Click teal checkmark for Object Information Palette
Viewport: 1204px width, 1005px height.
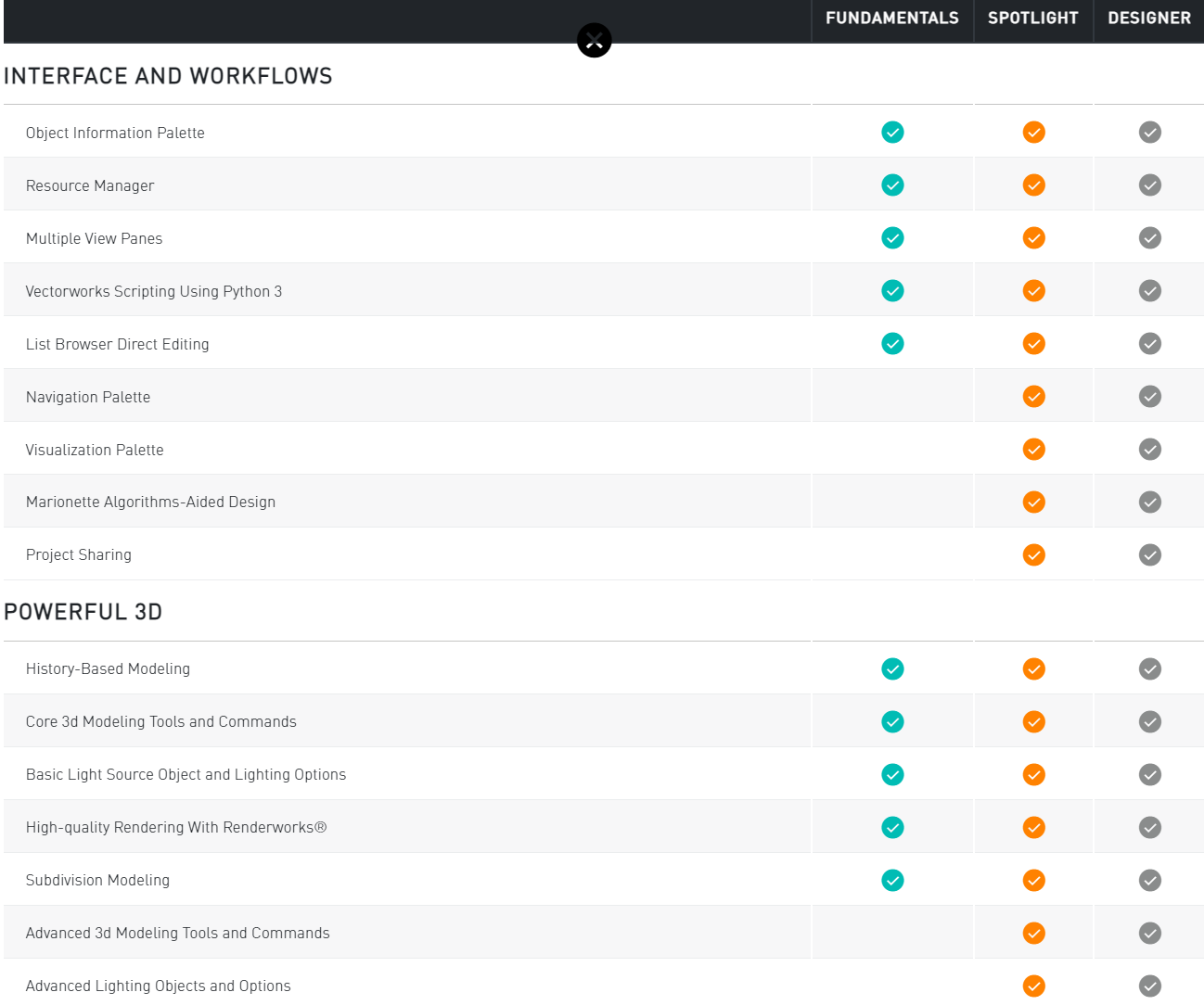click(892, 133)
